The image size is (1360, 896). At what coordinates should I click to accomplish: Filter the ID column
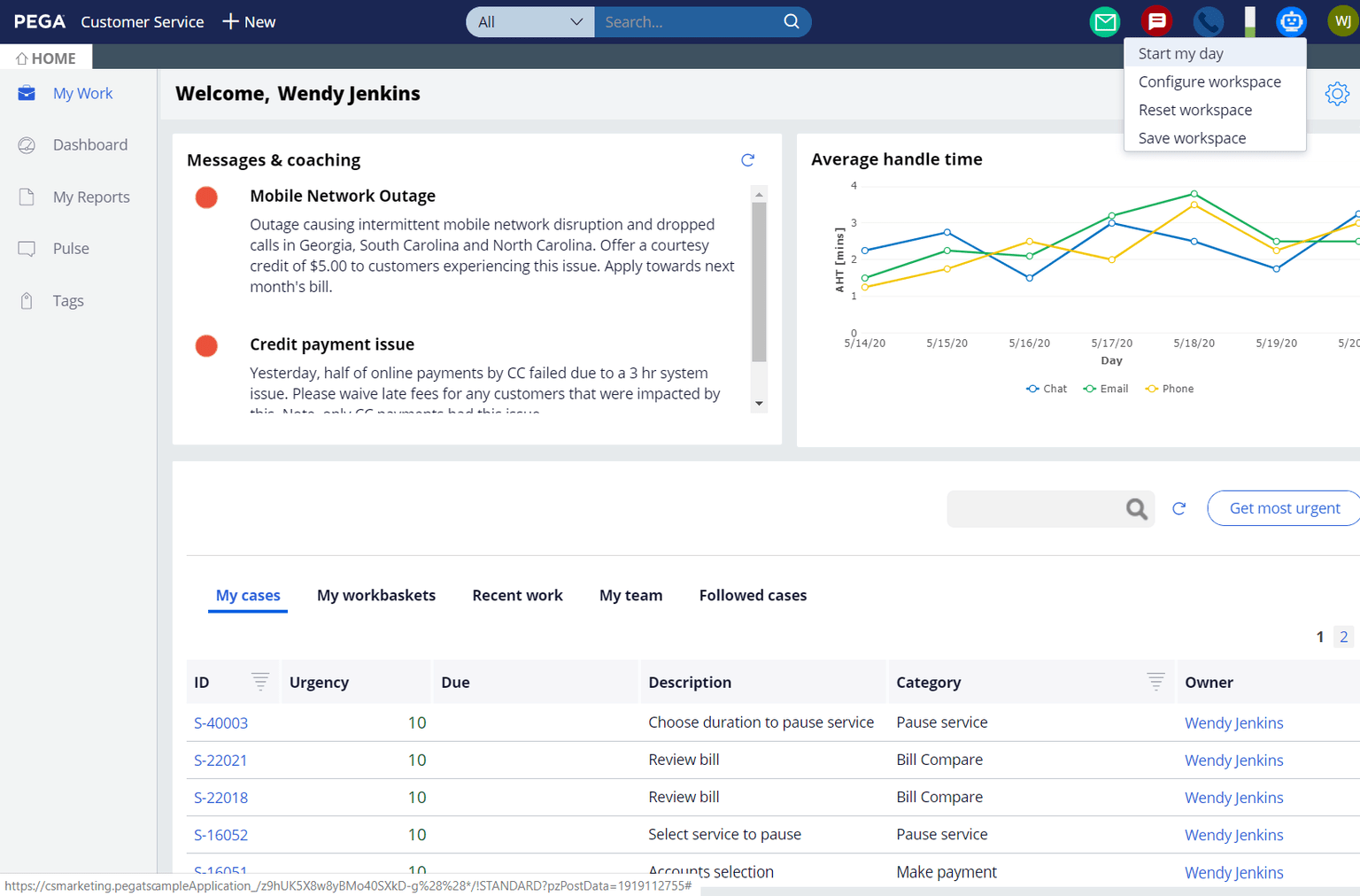coord(259,682)
